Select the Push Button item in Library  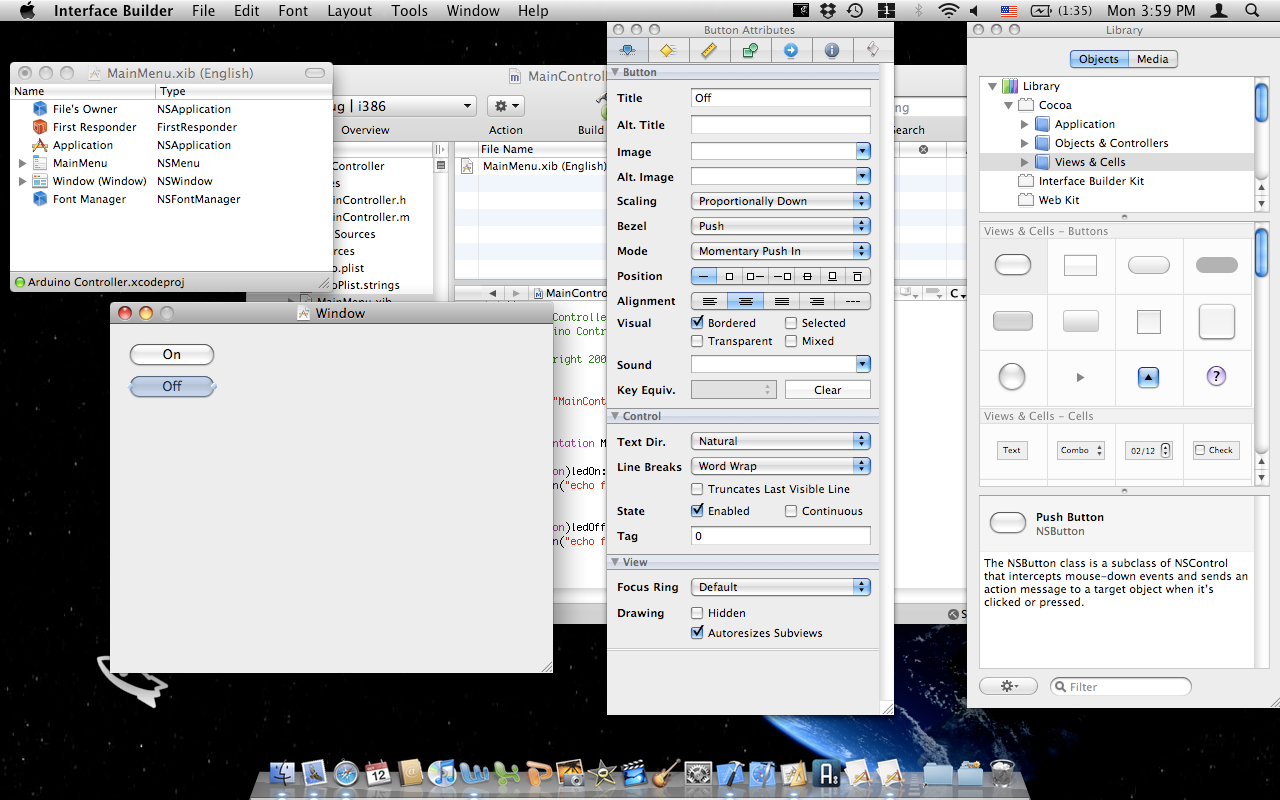pyautogui.click(x=1013, y=265)
